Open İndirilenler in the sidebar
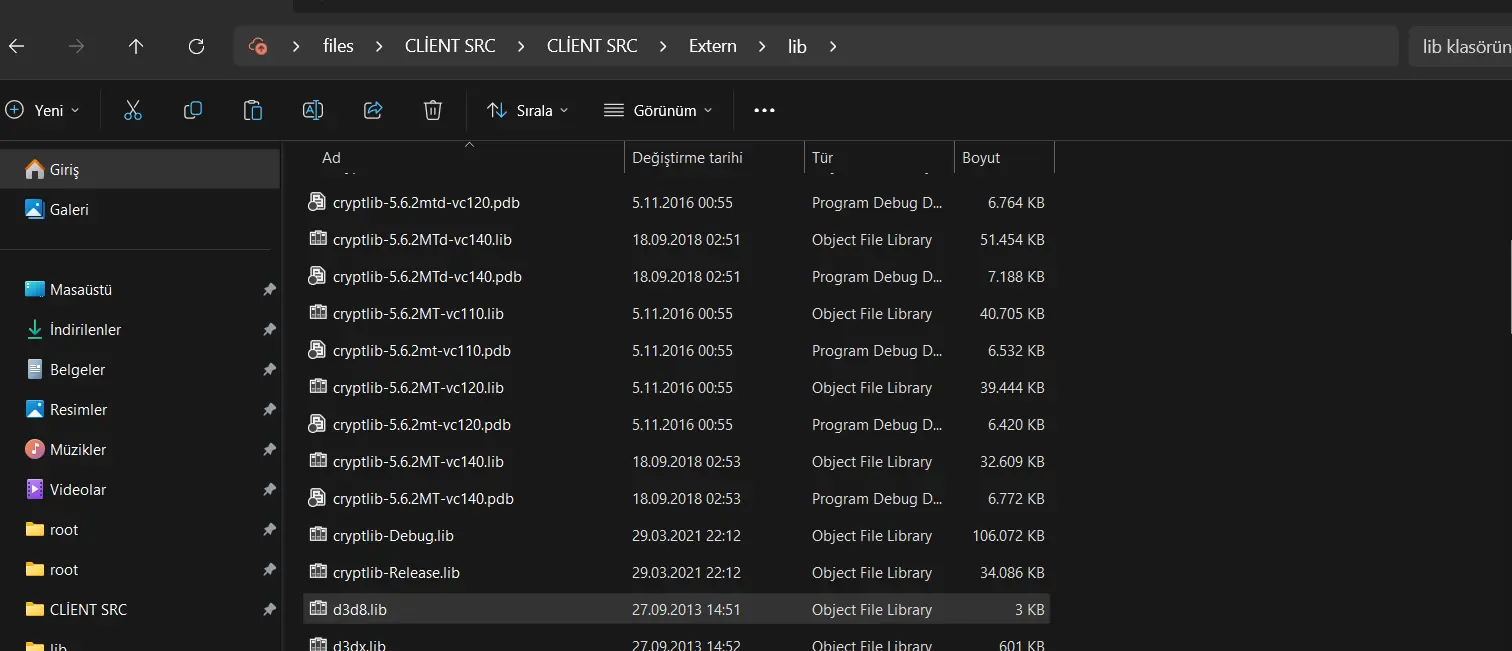 point(85,330)
